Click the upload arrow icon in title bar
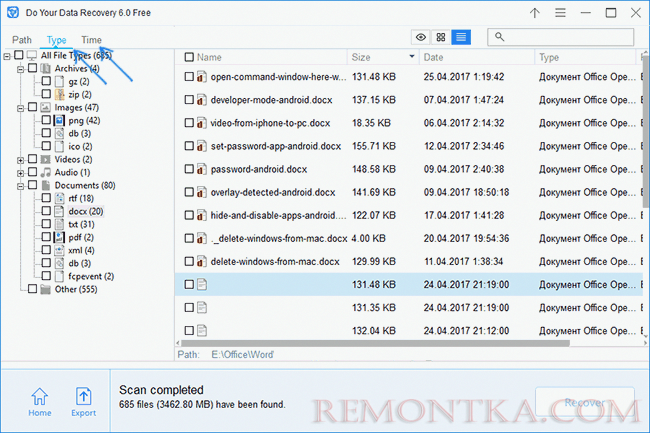The height and width of the screenshot is (433, 650). click(x=535, y=13)
